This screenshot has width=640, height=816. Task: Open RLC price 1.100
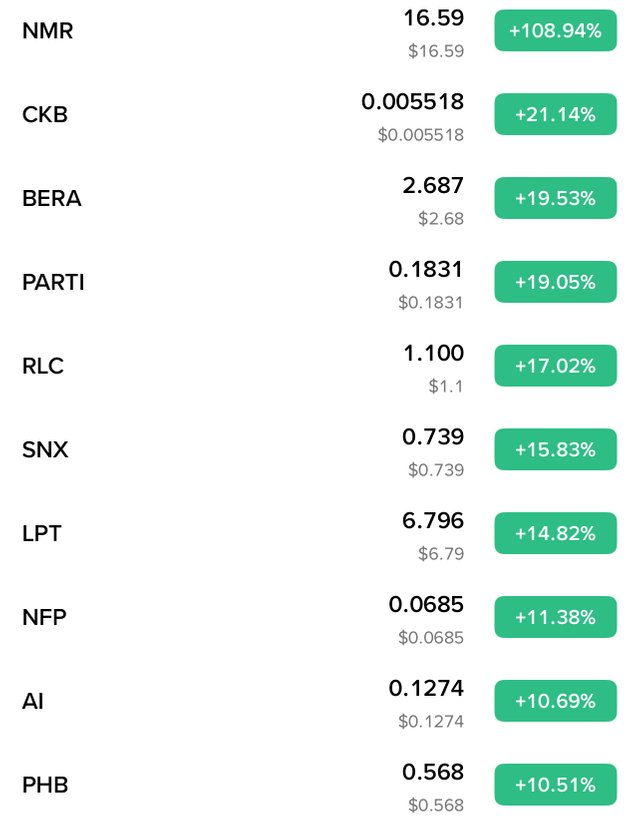click(x=433, y=353)
